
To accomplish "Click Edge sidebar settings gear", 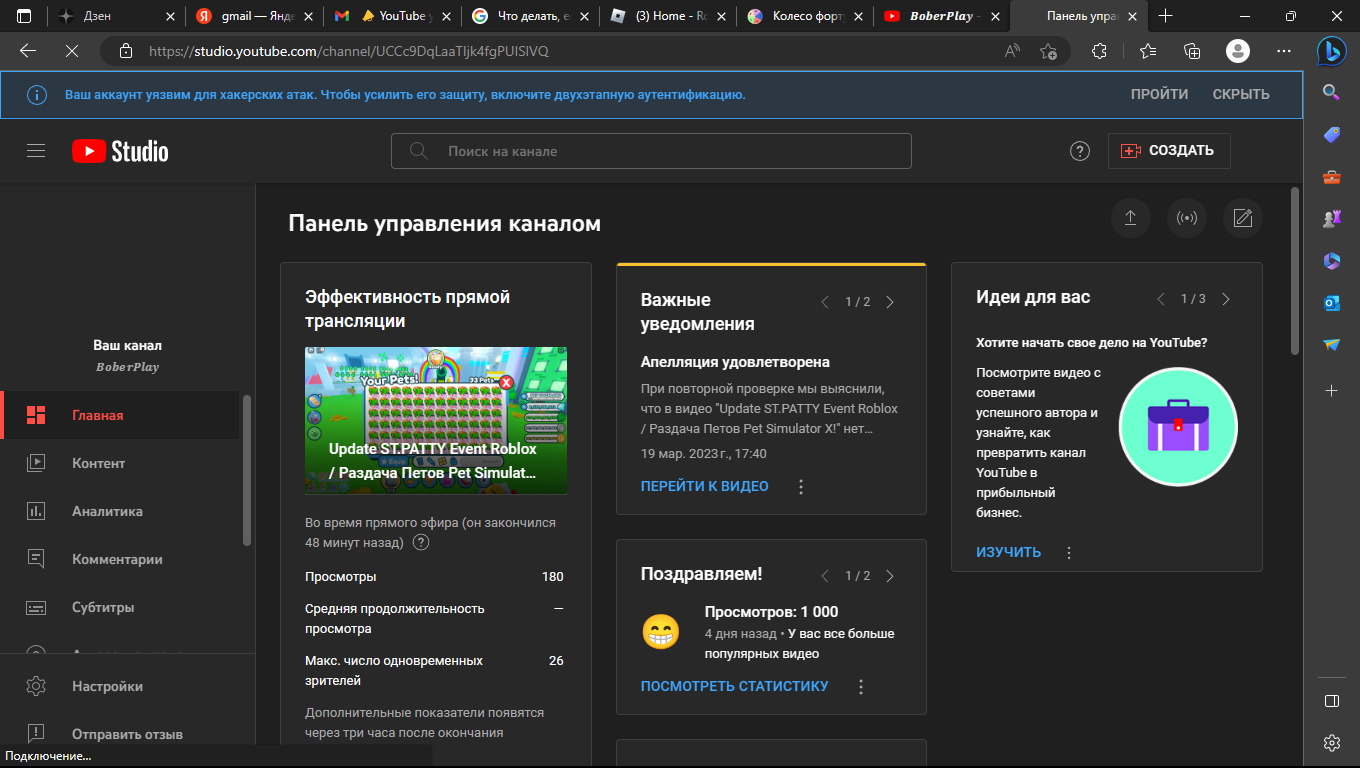I will pyautogui.click(x=1331, y=743).
